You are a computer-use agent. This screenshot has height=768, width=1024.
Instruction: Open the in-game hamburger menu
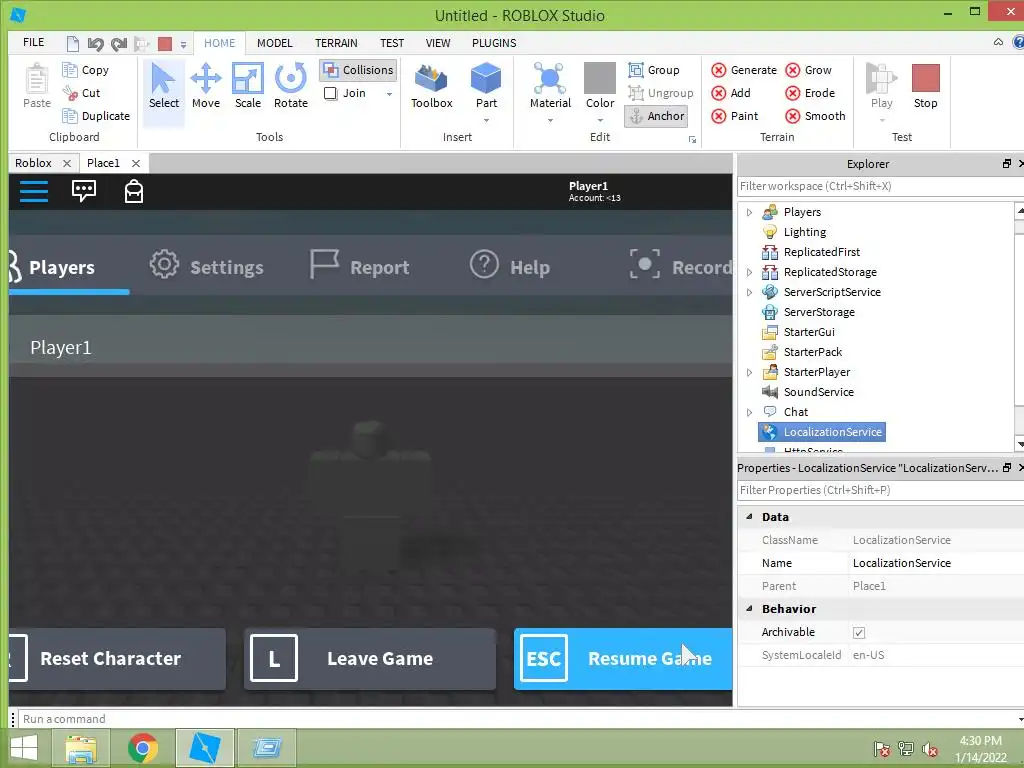34,191
